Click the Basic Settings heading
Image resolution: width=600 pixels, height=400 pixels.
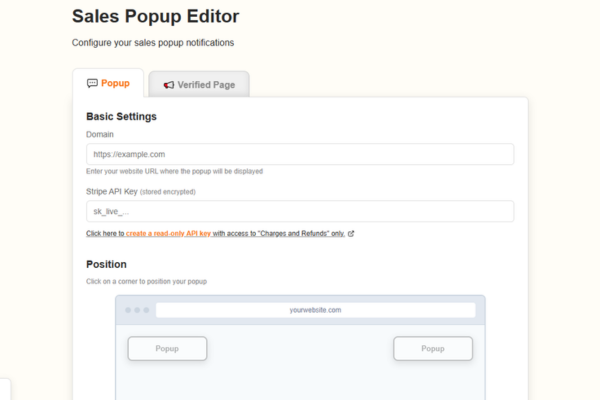coord(121,116)
